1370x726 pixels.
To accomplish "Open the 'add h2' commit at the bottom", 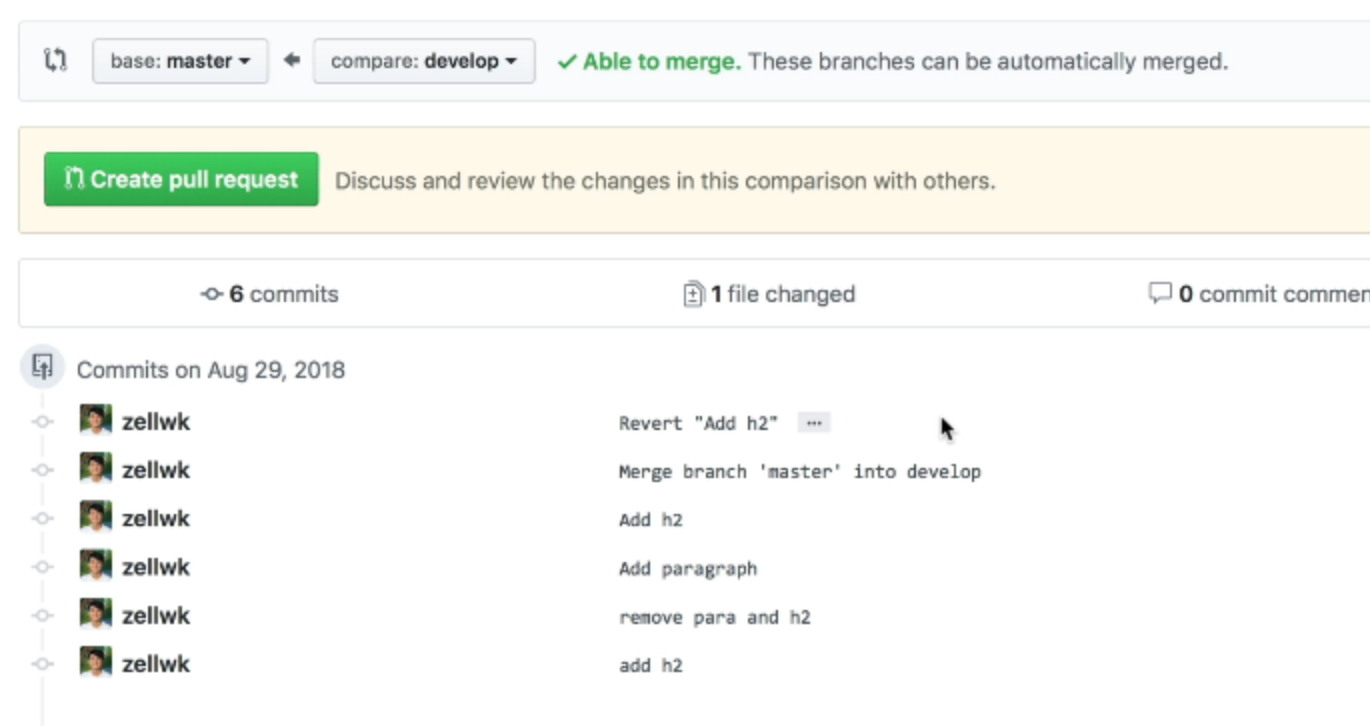I will [650, 662].
